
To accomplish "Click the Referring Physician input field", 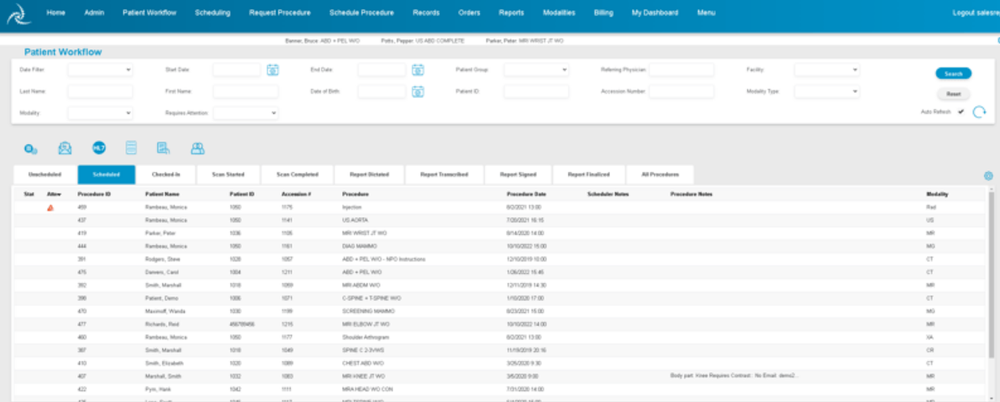I will pyautogui.click(x=681, y=70).
